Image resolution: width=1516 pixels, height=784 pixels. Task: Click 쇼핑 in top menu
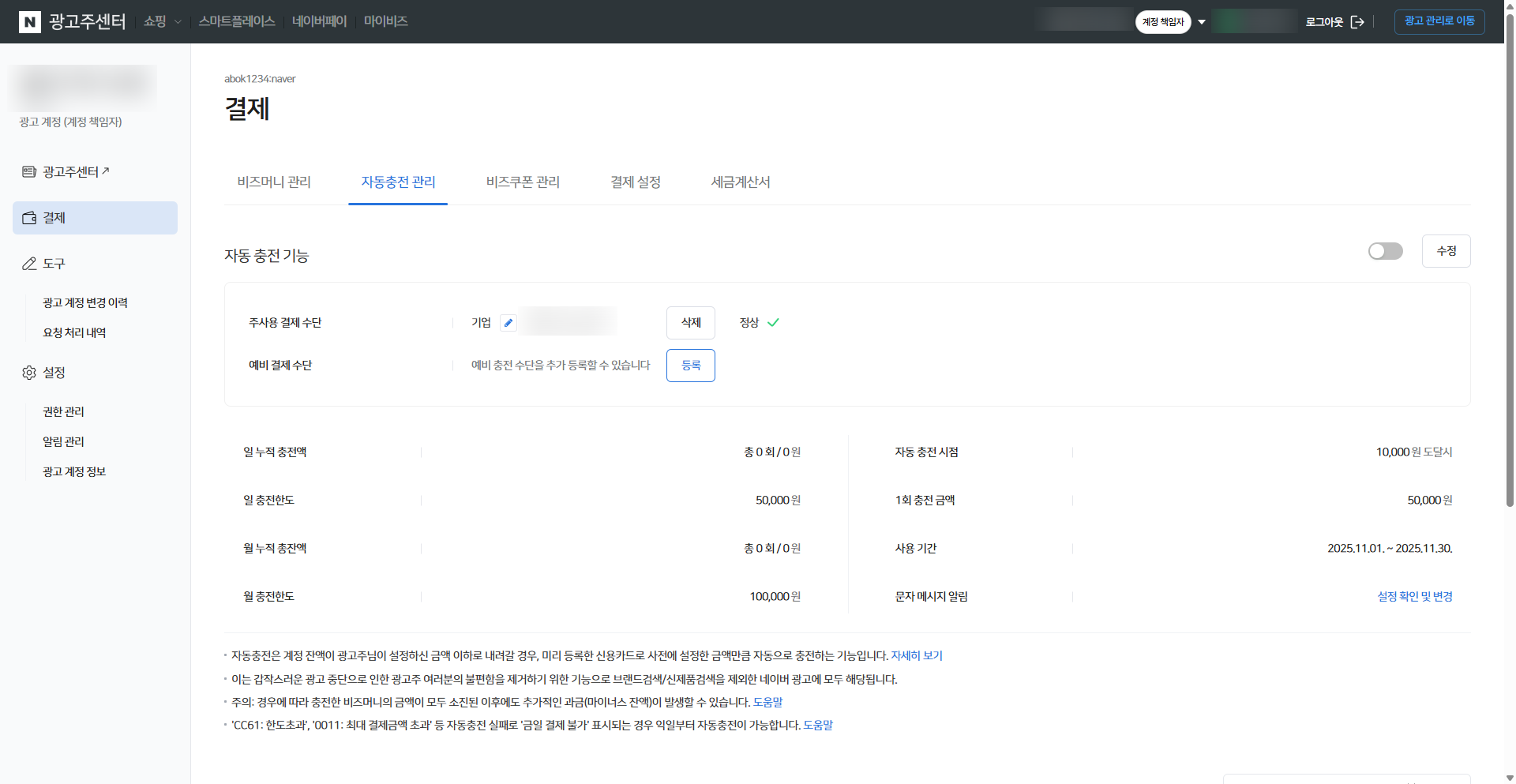[155, 21]
